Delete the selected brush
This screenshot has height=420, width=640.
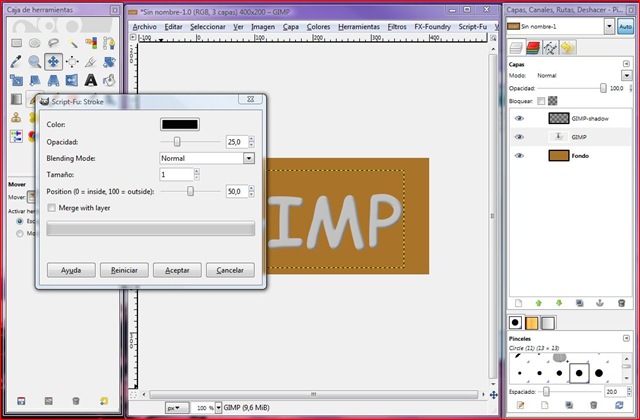[x=594, y=405]
